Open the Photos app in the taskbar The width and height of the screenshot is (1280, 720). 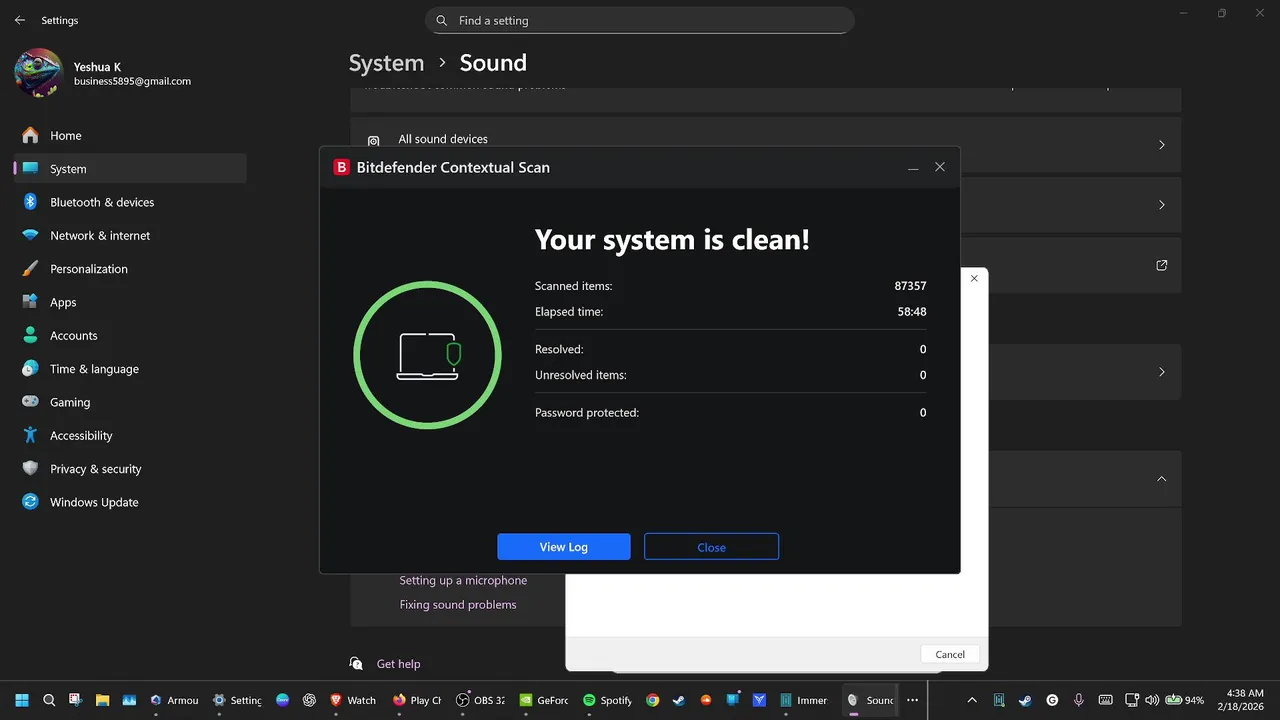pos(129,700)
